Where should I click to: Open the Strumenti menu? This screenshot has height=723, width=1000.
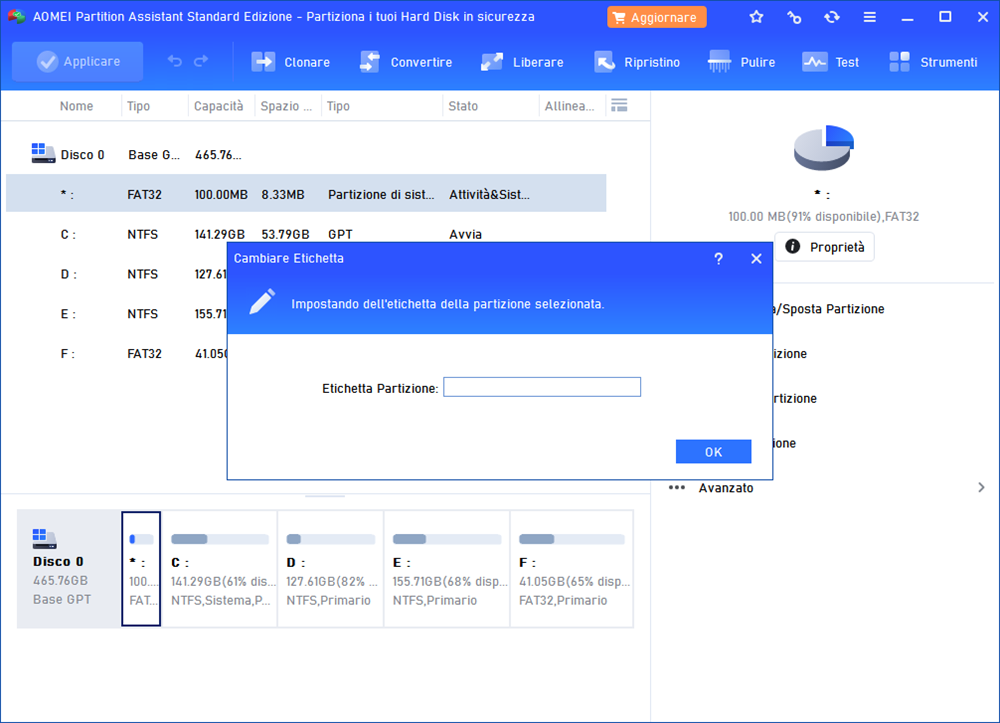pos(933,62)
